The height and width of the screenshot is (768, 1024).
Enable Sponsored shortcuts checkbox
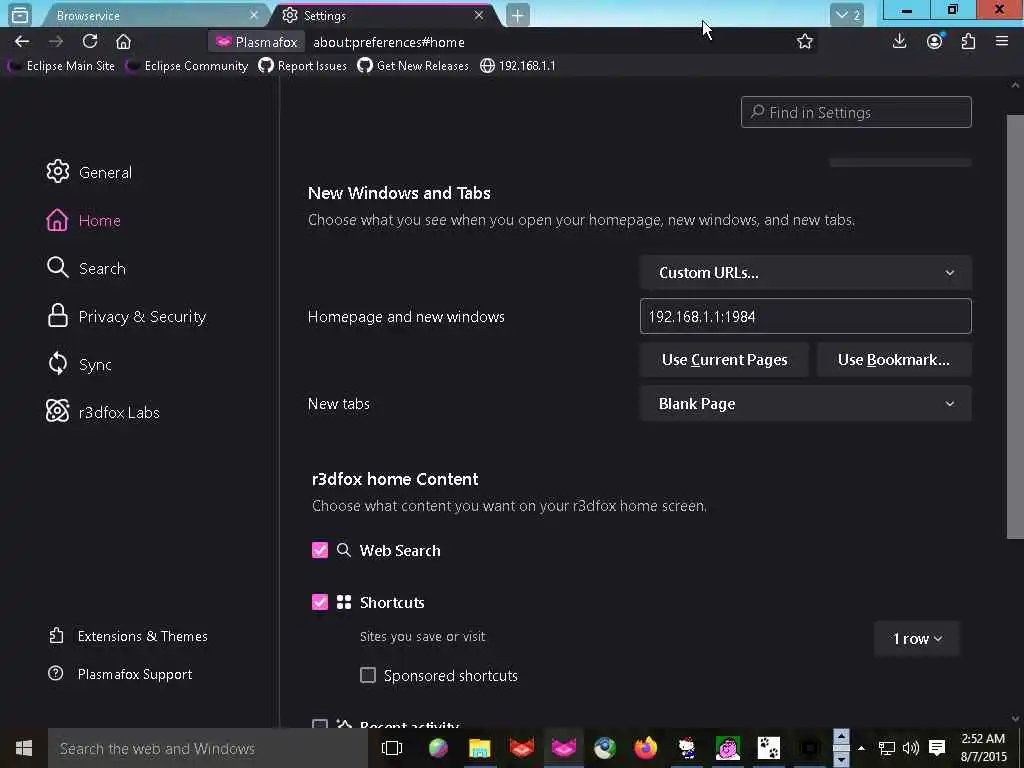[x=368, y=675]
